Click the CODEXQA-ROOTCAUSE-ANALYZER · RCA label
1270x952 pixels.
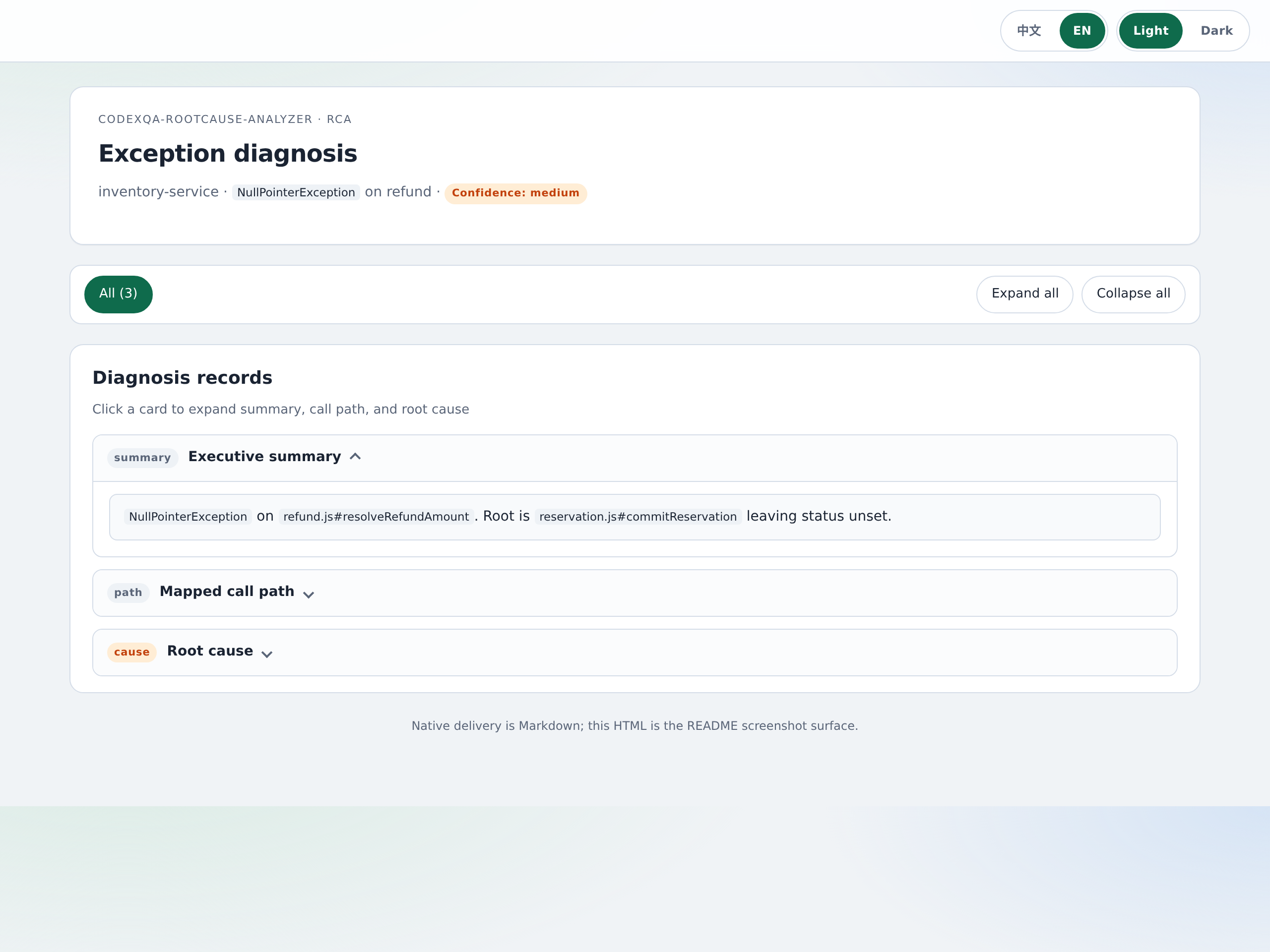click(225, 119)
